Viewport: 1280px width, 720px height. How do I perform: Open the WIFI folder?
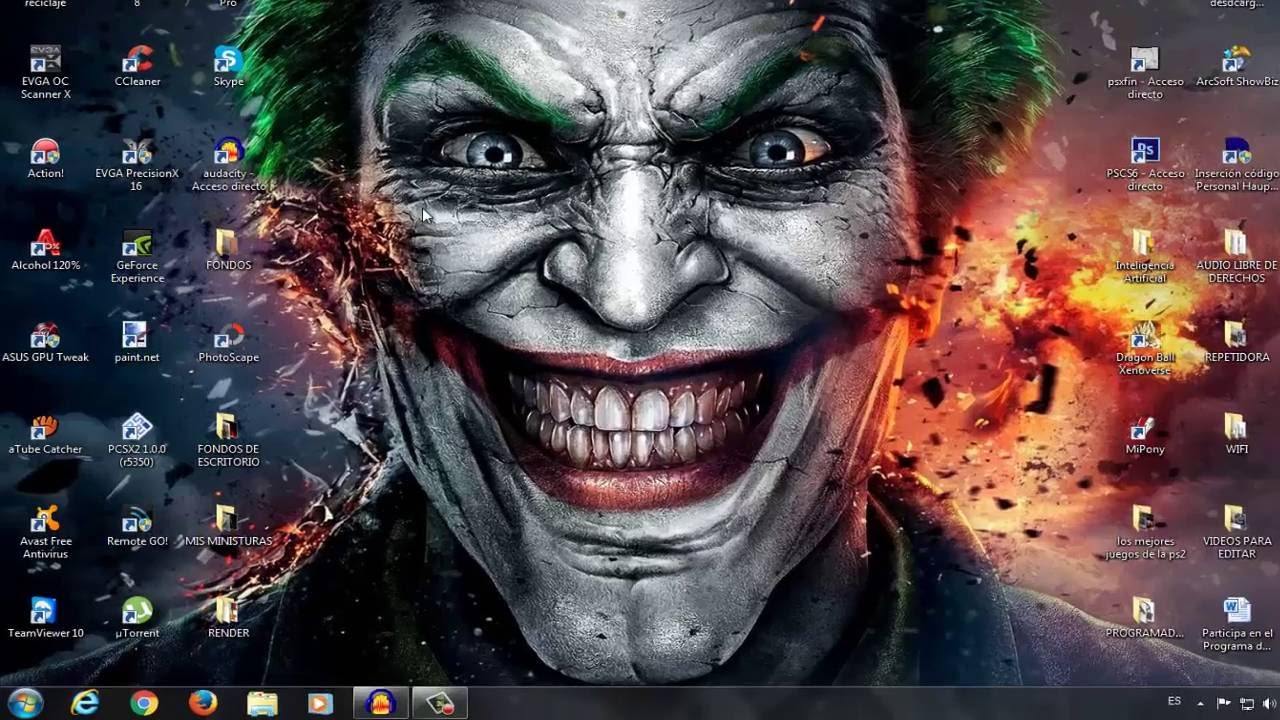click(x=1237, y=434)
